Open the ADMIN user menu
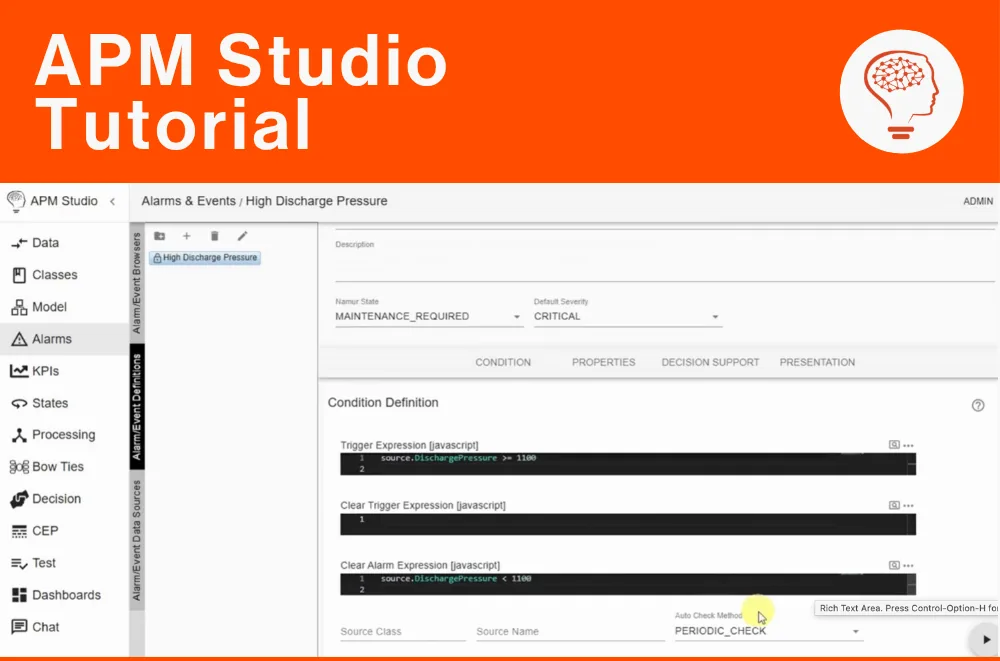This screenshot has width=1000, height=661. (978, 202)
